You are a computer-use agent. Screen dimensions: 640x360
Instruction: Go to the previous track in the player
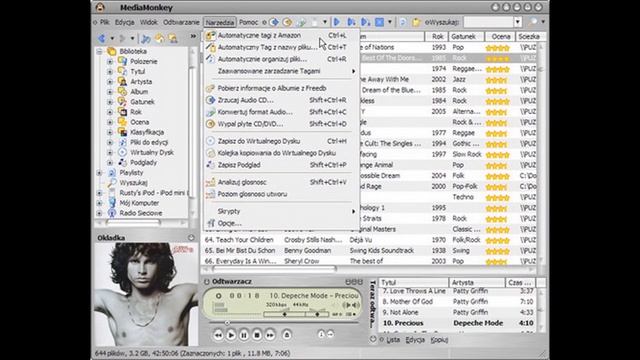point(218,335)
